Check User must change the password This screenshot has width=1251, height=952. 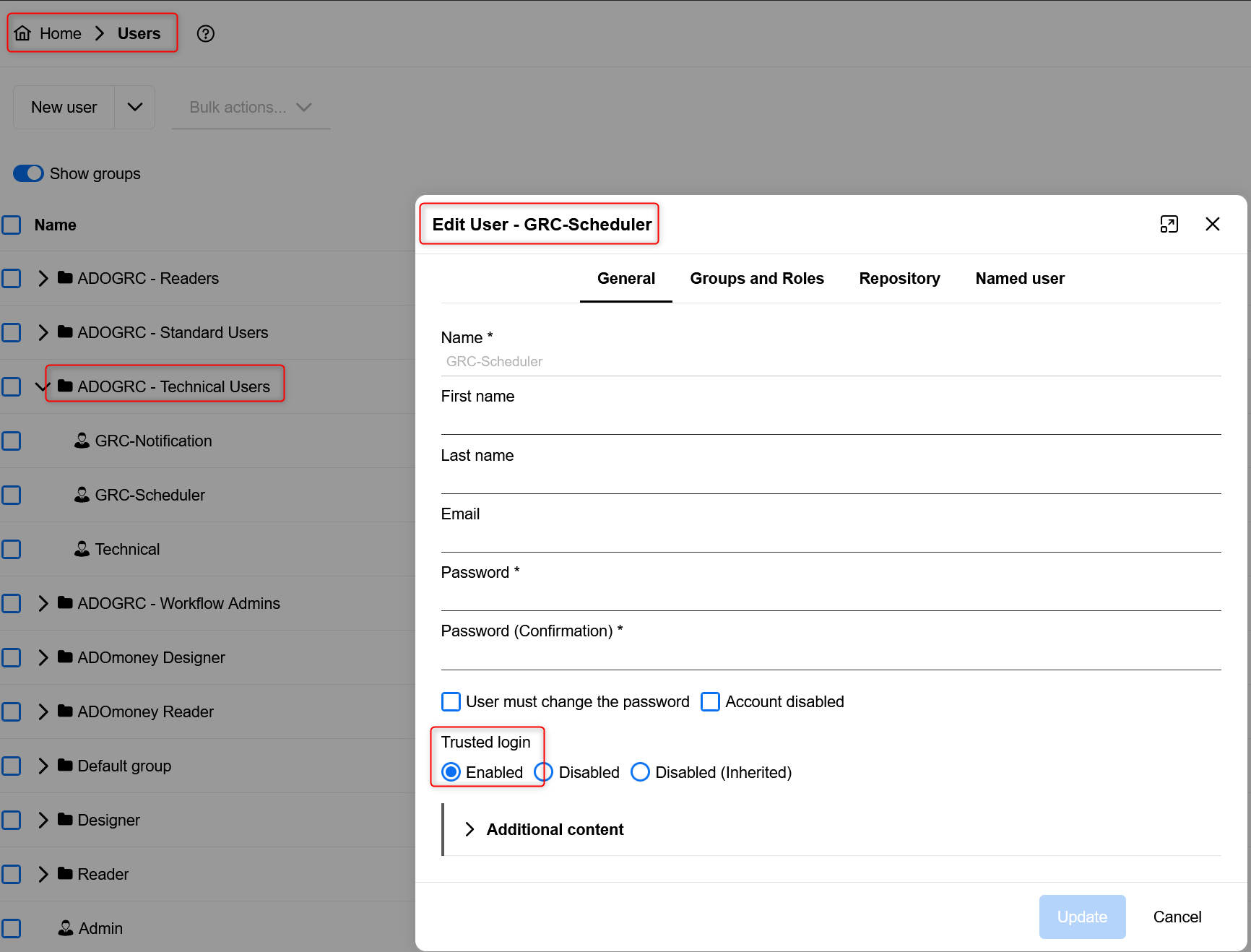[451, 702]
